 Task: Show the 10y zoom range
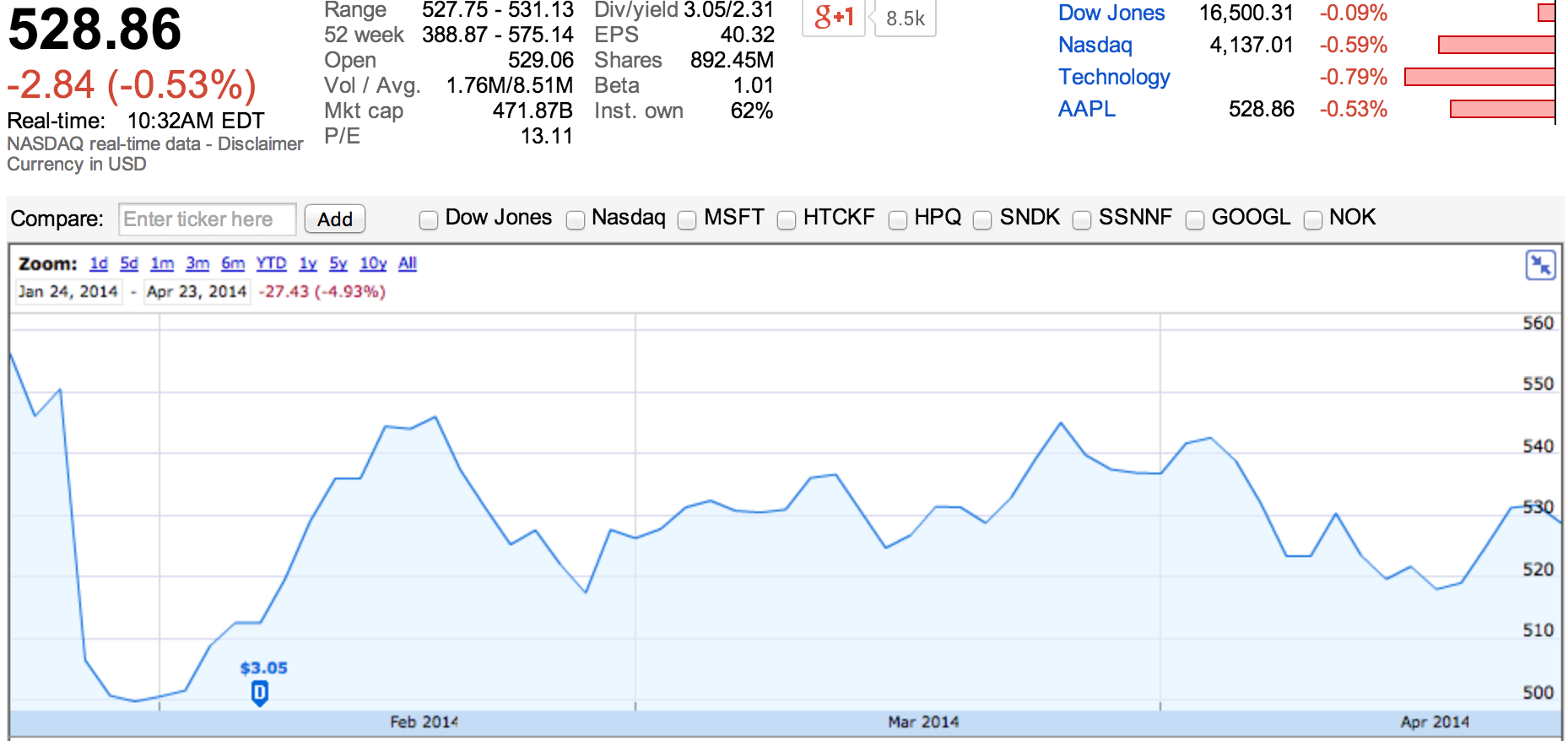coord(373,263)
